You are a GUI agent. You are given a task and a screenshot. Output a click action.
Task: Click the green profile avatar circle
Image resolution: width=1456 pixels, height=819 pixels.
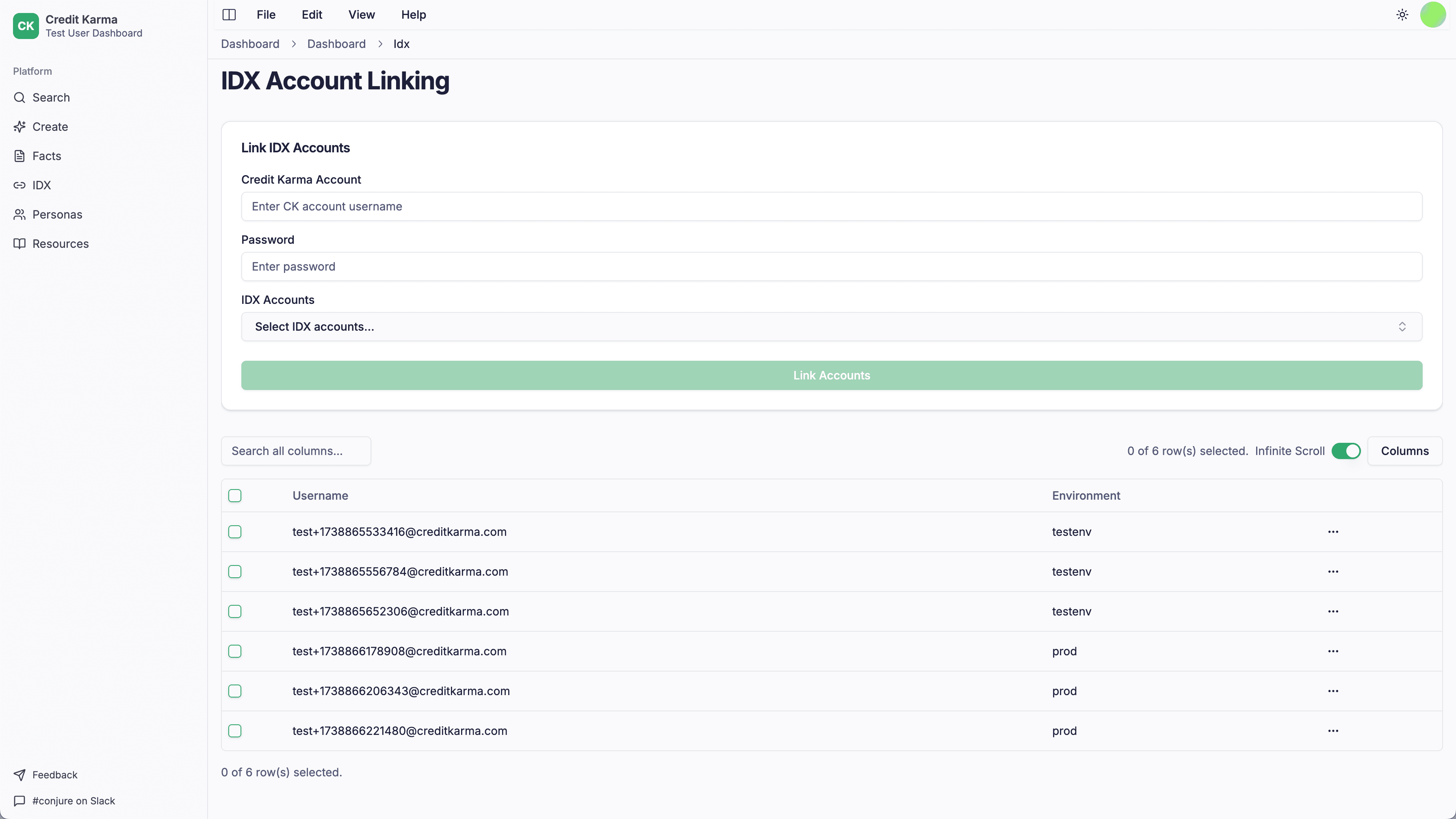click(x=1433, y=14)
